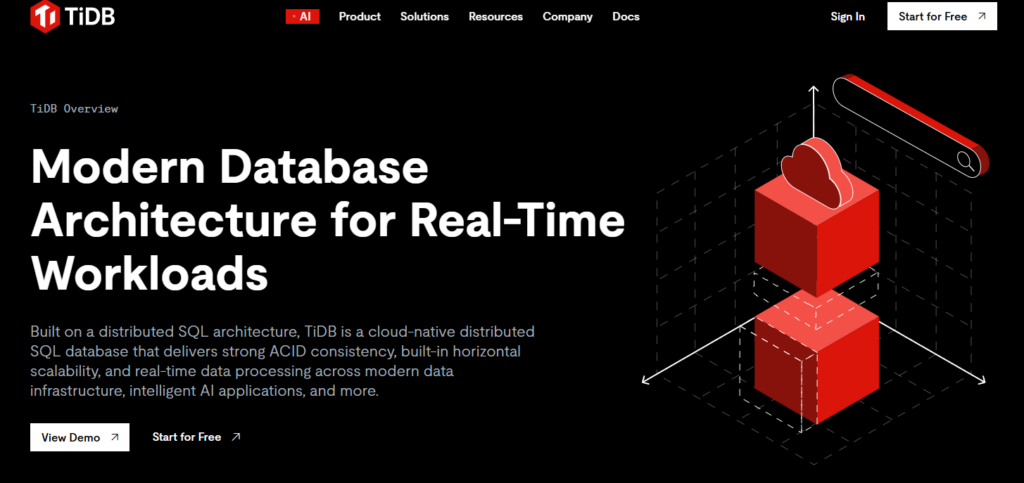
Task: Click the red cloud icon illustration
Action: pyautogui.click(x=816, y=172)
